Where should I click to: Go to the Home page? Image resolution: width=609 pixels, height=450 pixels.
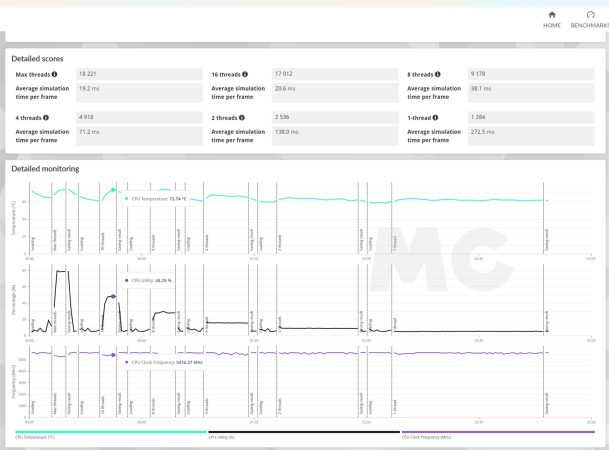tap(551, 20)
